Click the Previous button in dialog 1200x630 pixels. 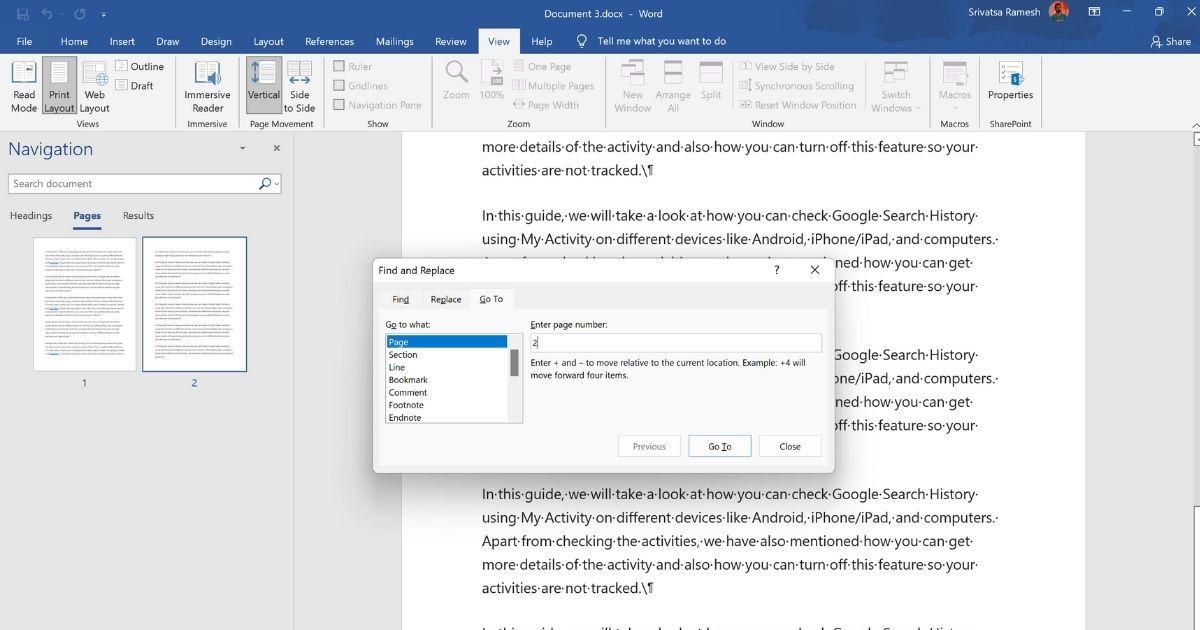point(649,446)
